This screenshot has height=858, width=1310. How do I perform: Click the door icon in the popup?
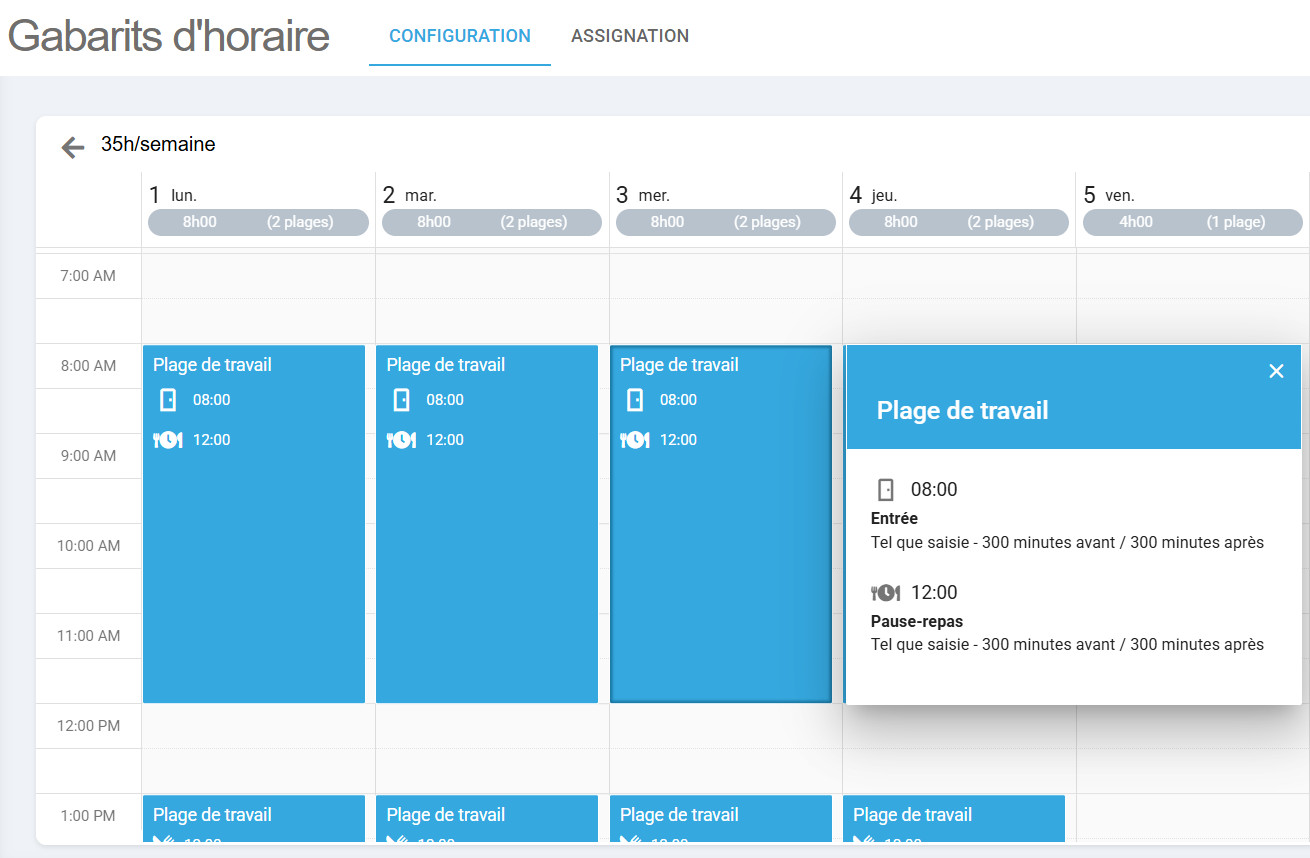pos(885,490)
